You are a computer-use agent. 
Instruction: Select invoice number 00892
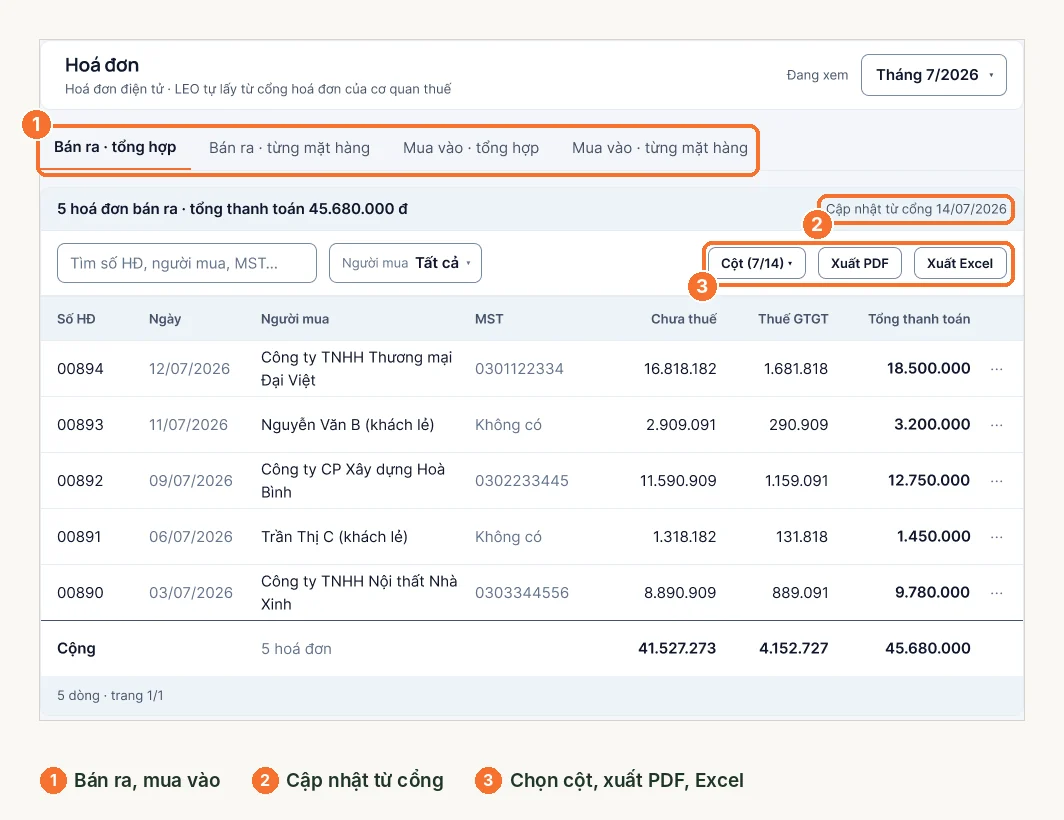80,481
